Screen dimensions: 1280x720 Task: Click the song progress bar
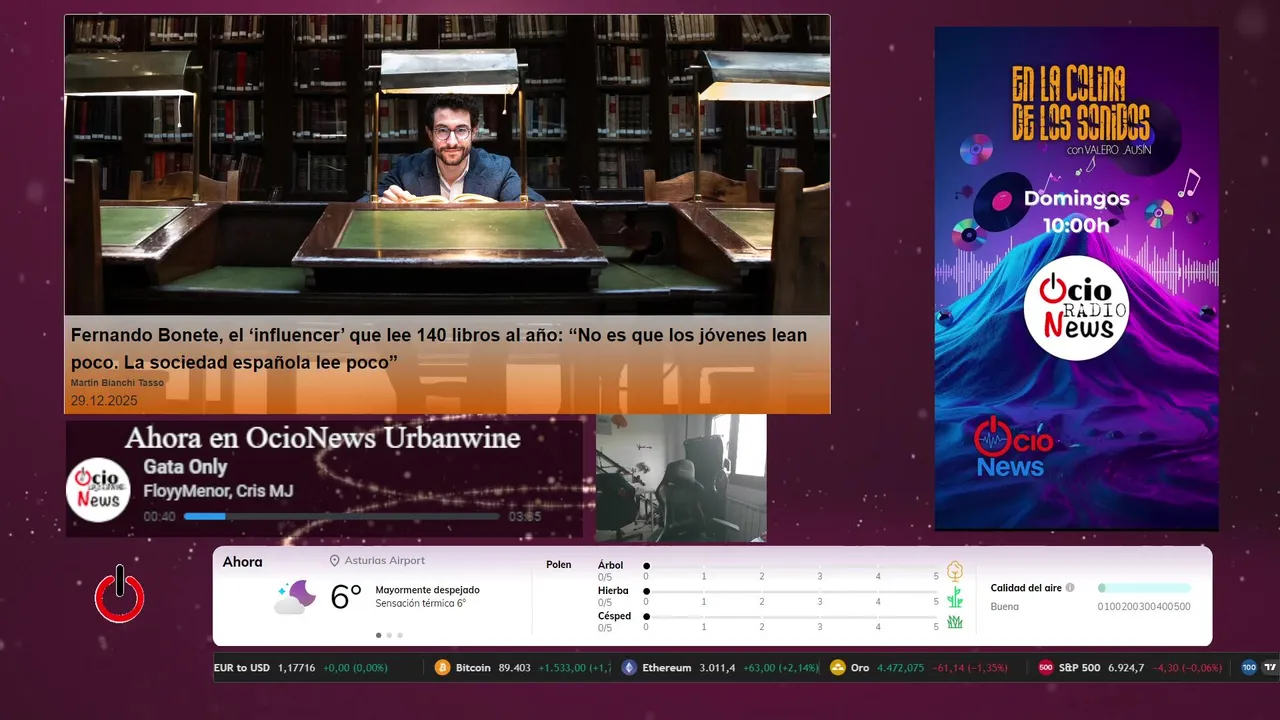(x=342, y=516)
